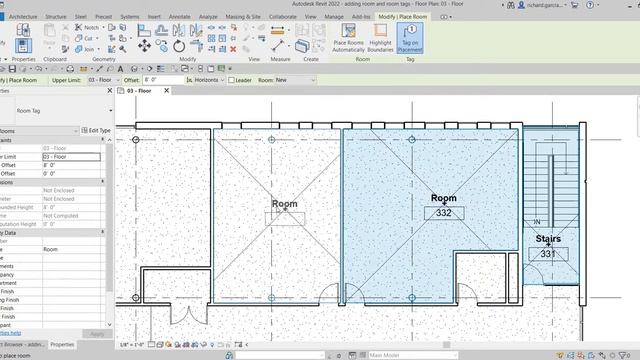Click the Edit Type button
This screenshot has width=640, height=360.
(x=96, y=131)
